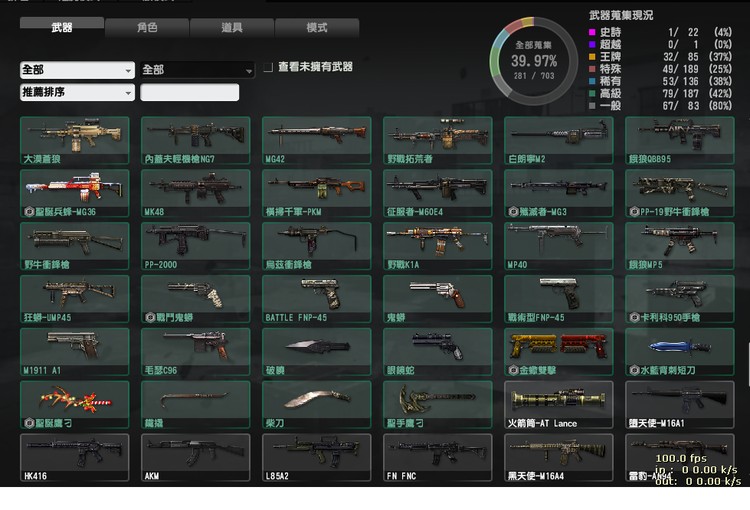Select the L85A2 rifle card
Viewport: 750px width, 510px height.
point(317,457)
